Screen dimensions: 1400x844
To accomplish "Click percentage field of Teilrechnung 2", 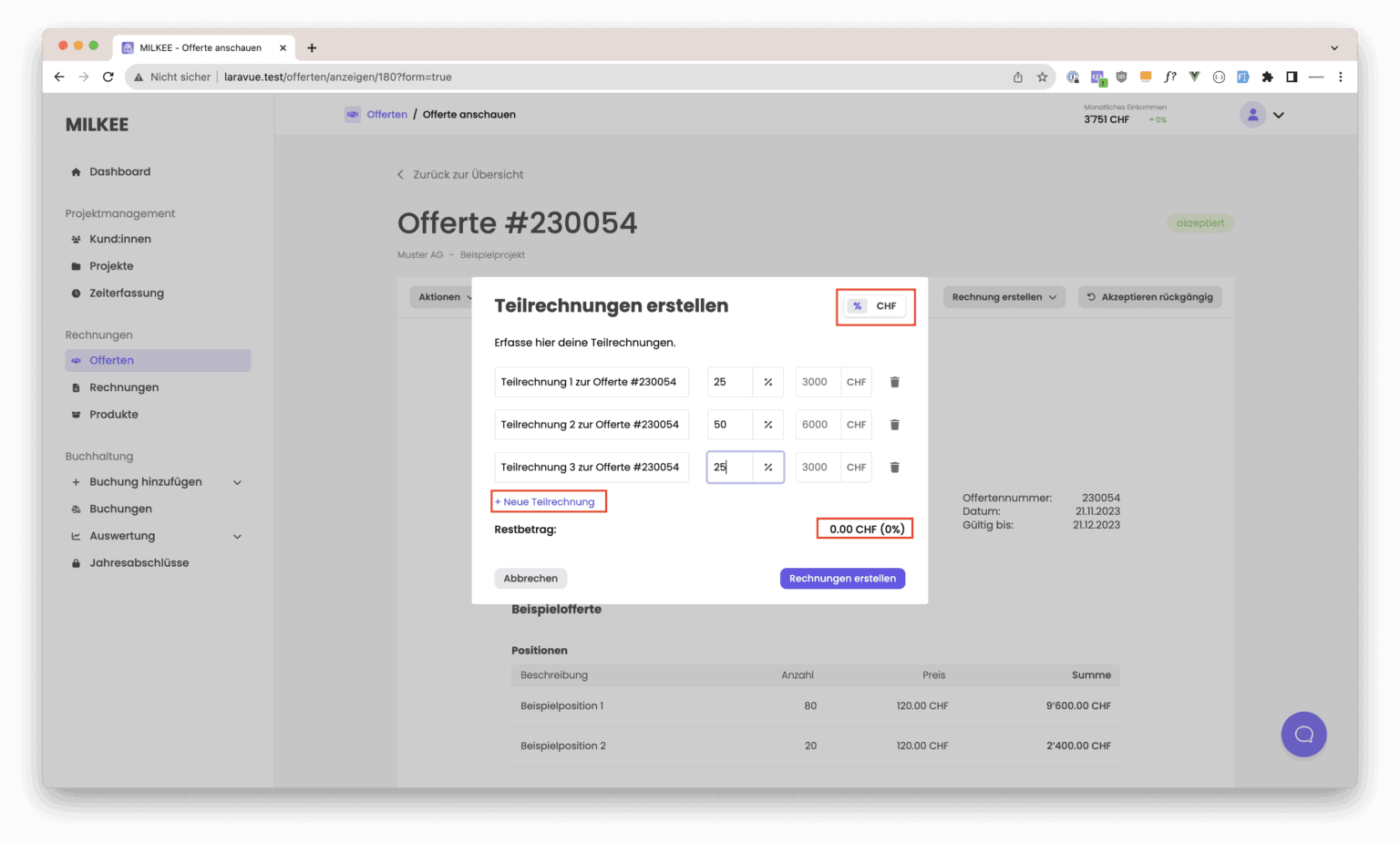I will [x=730, y=425].
